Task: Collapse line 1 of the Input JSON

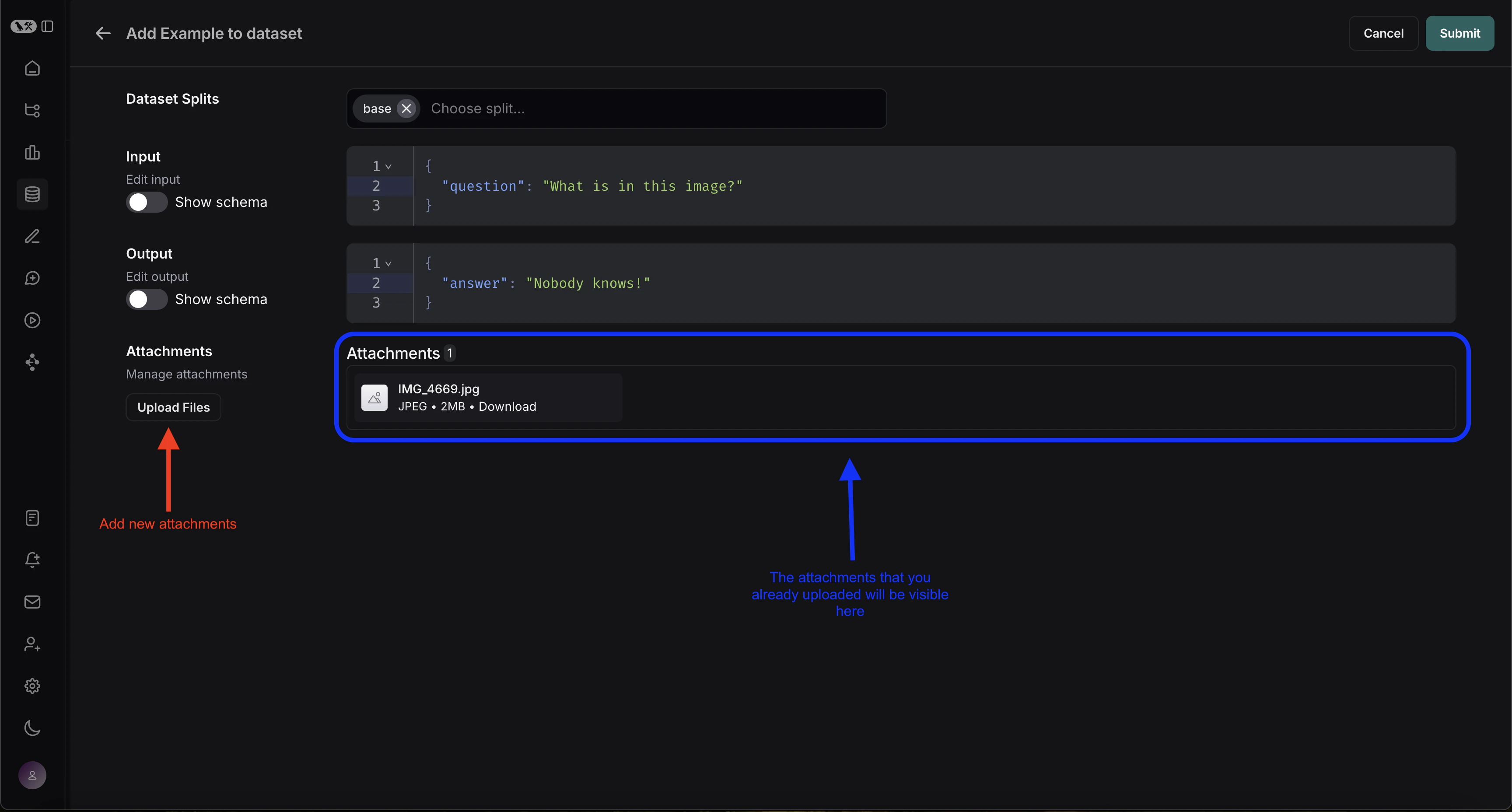Action: 388,166
